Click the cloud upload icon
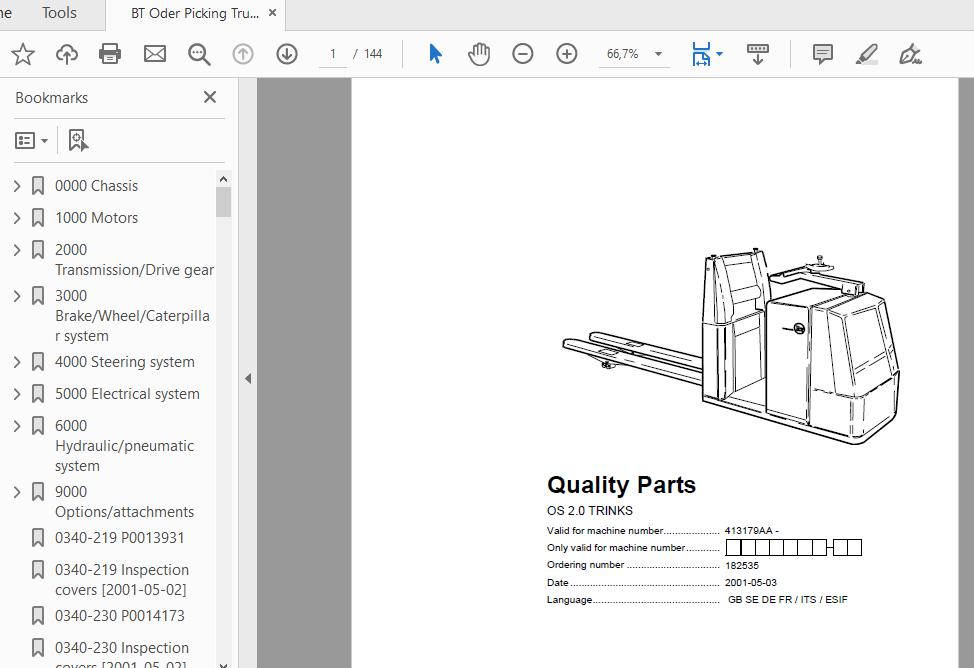 (x=67, y=54)
